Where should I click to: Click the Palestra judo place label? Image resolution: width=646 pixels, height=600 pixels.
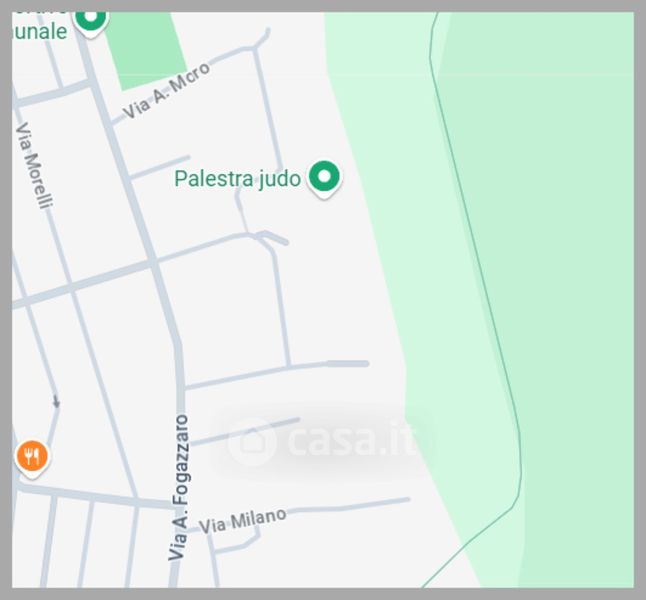click(237, 179)
